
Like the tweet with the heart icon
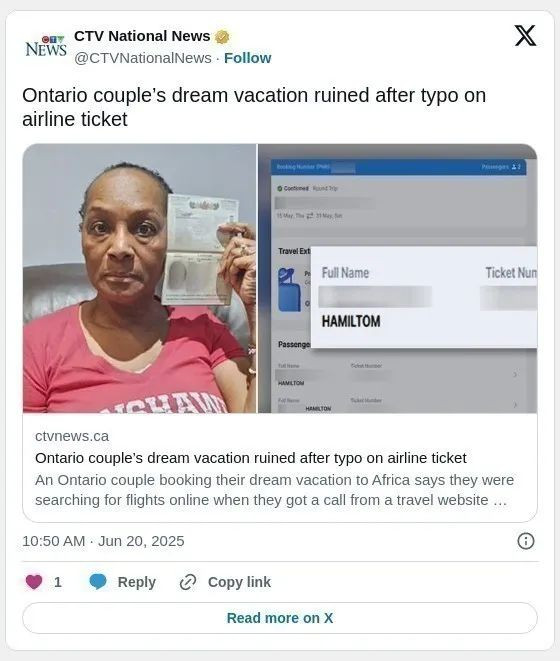click(x=34, y=582)
